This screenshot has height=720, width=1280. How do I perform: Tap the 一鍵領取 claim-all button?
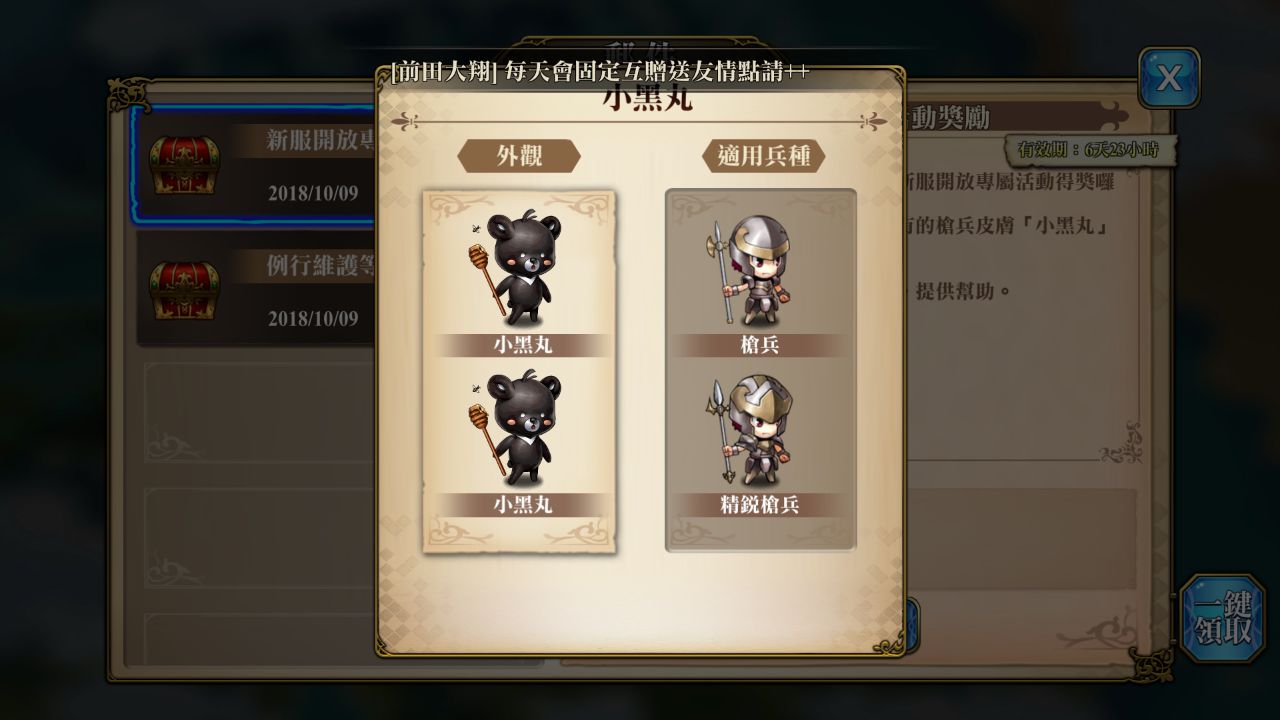(x=1222, y=619)
